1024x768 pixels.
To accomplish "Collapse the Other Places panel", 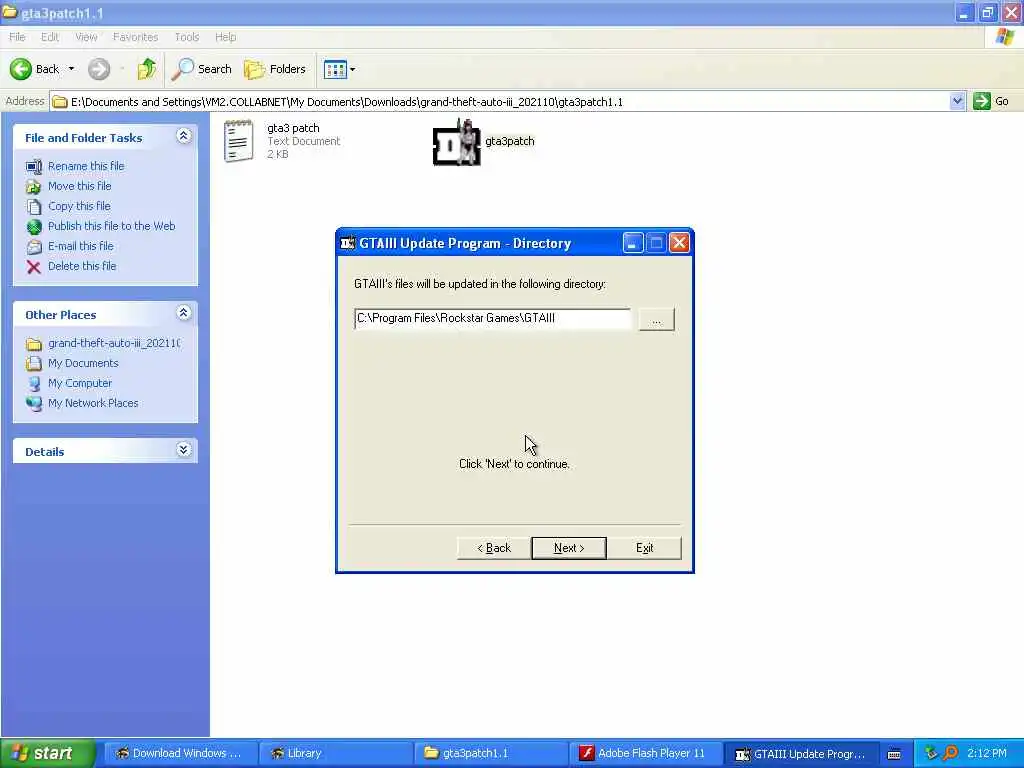I will pos(184,313).
